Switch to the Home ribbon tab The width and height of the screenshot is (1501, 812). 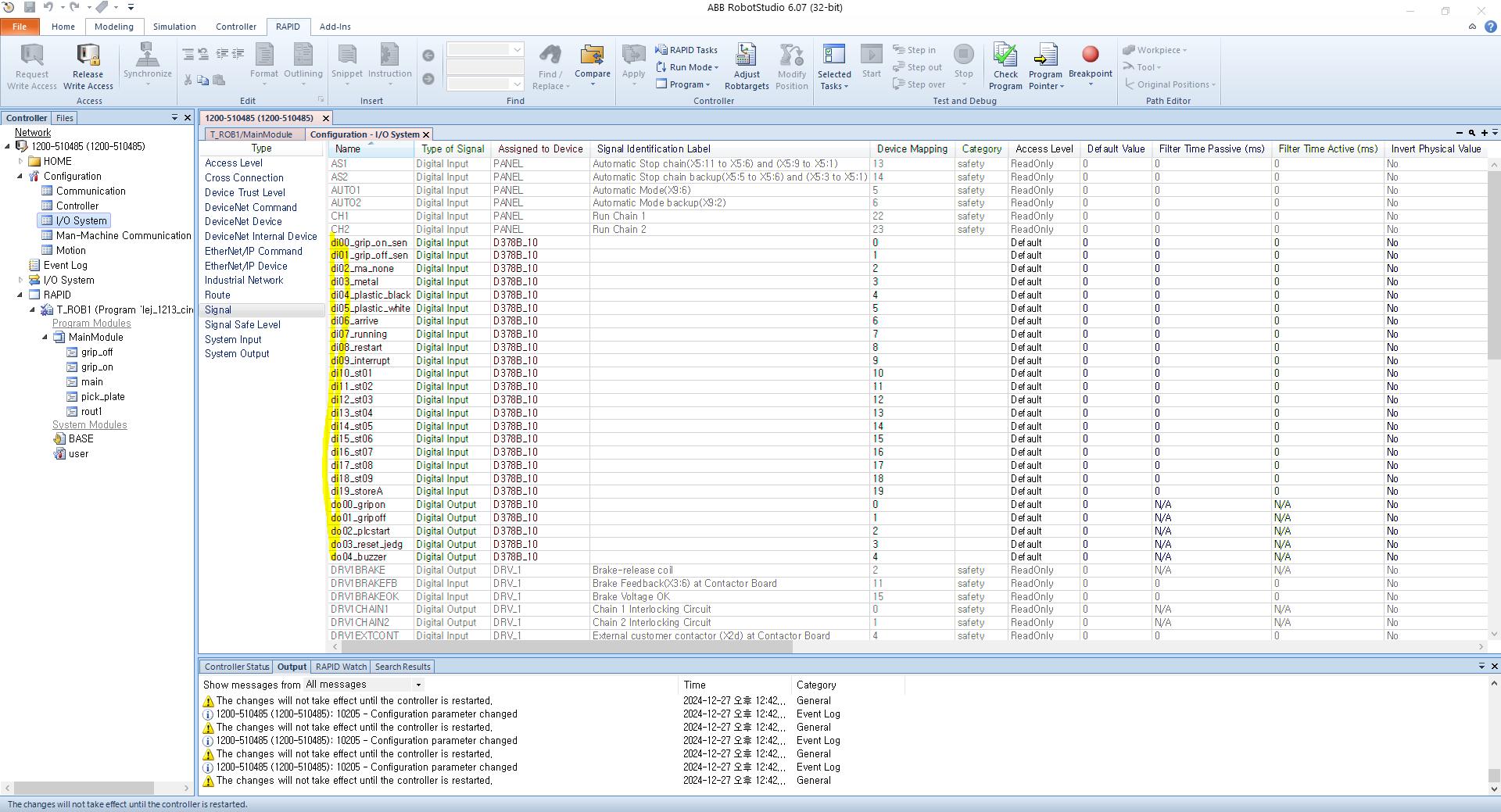pos(63,27)
